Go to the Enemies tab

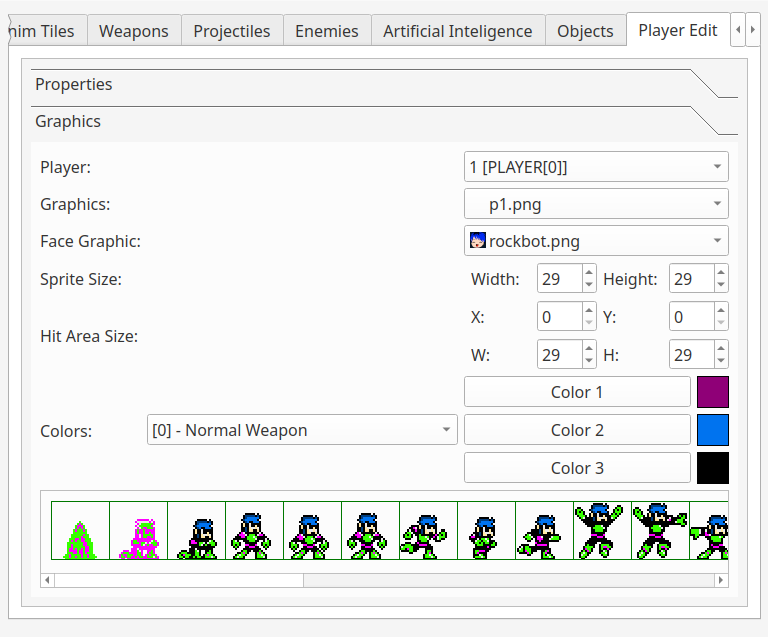(x=327, y=31)
